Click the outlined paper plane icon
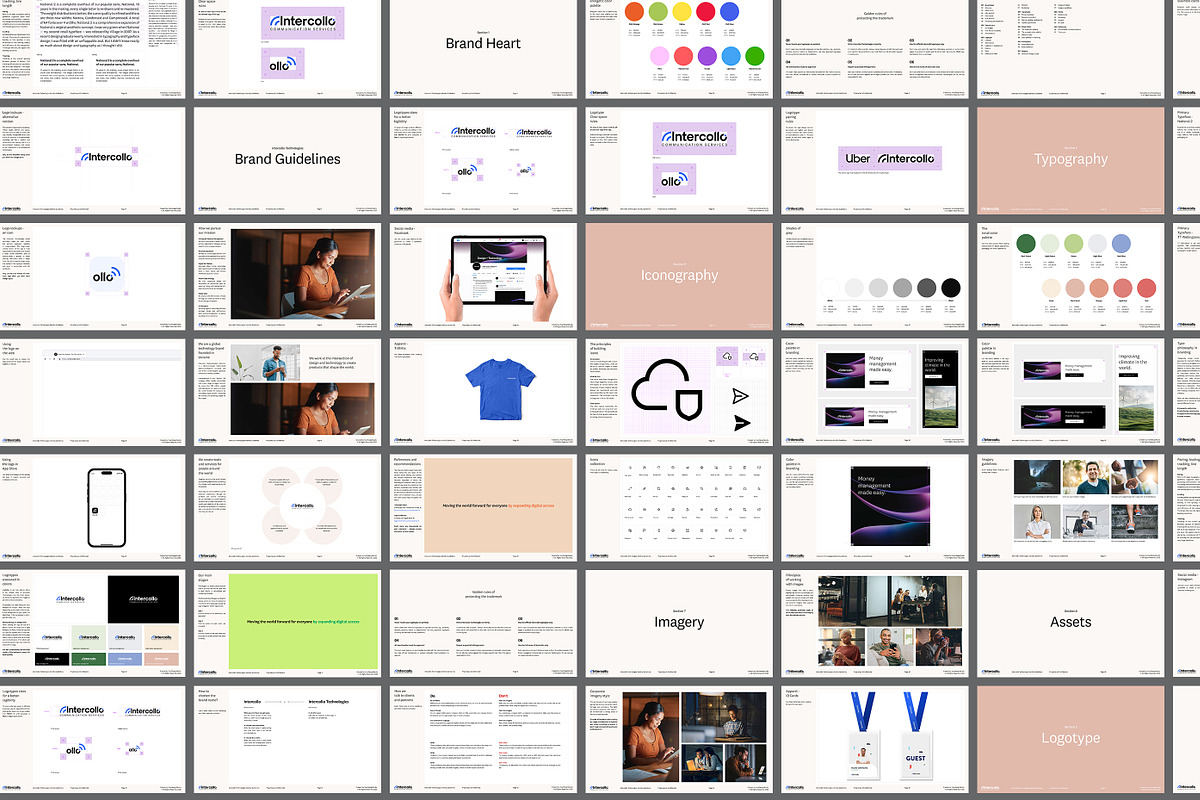1200x800 pixels. (740, 395)
